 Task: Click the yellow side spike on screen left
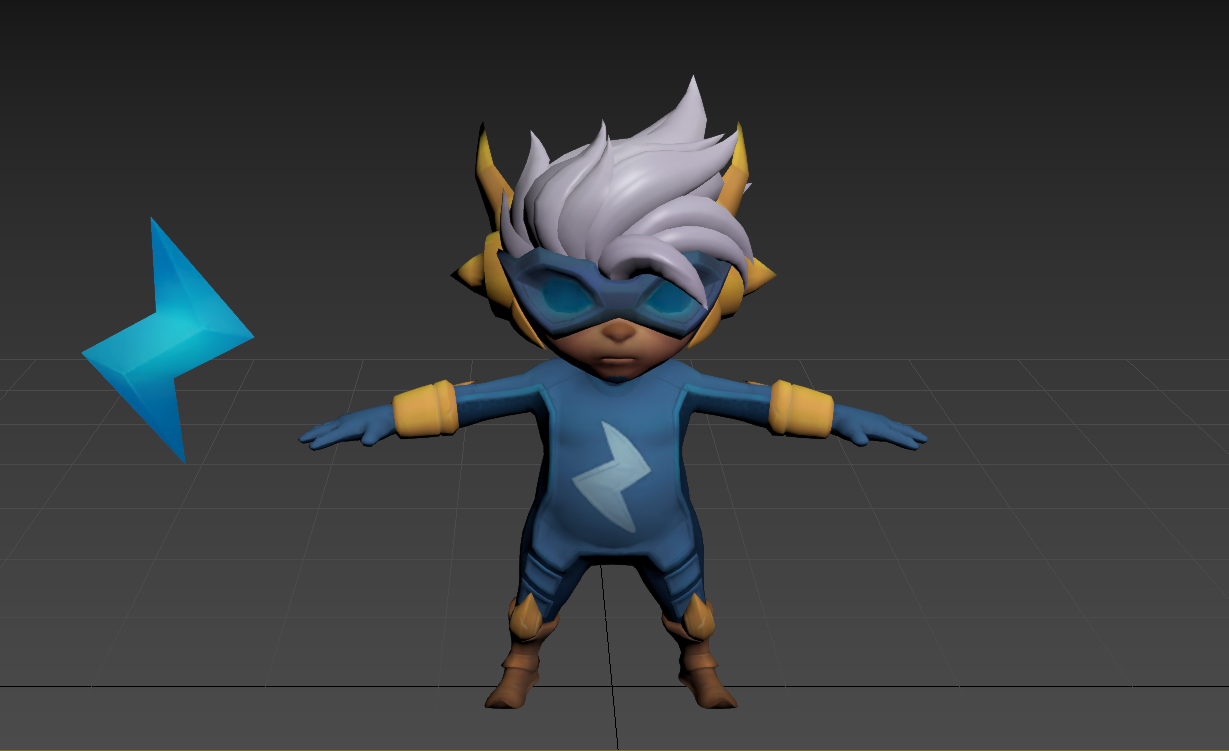click(x=468, y=269)
